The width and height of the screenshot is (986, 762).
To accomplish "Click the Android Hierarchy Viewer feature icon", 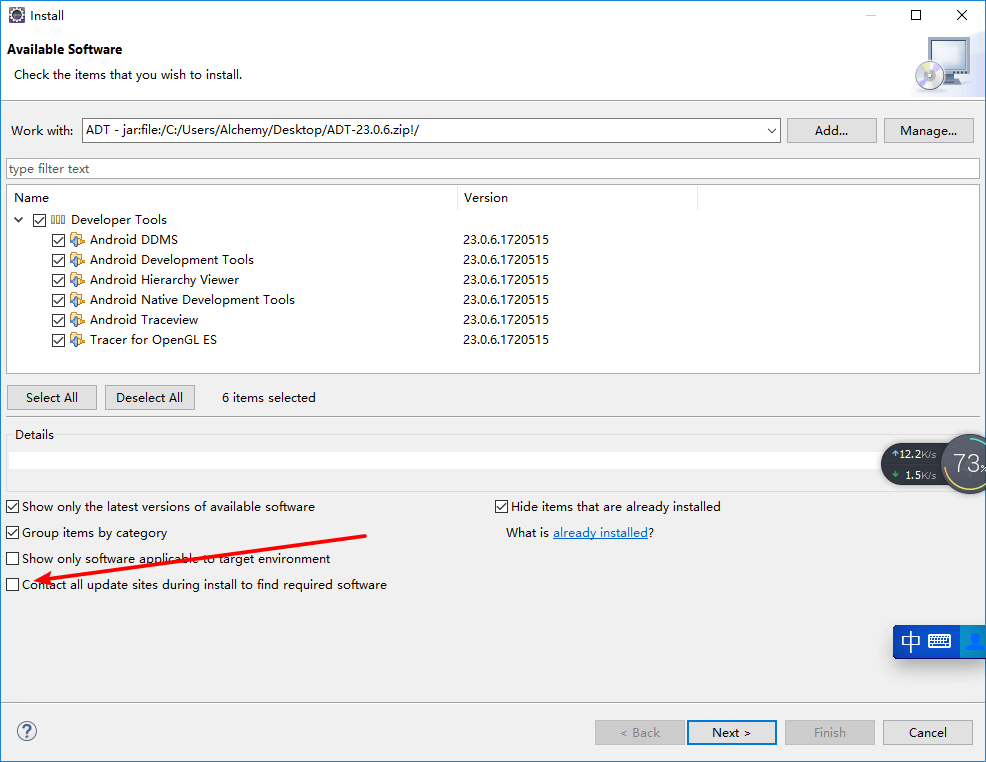I will pos(77,280).
